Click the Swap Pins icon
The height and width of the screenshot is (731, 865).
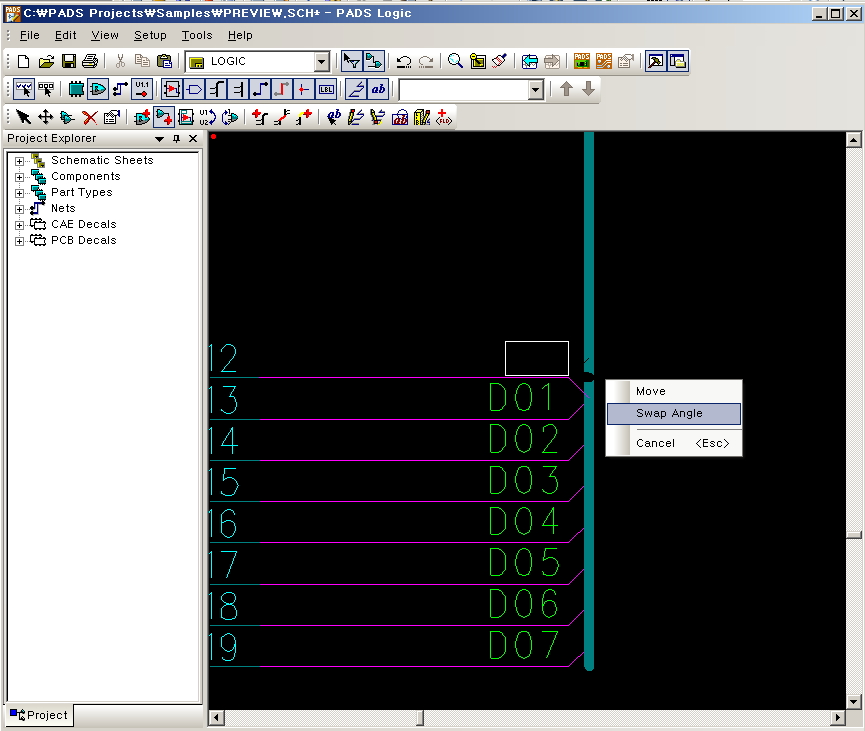click(229, 117)
